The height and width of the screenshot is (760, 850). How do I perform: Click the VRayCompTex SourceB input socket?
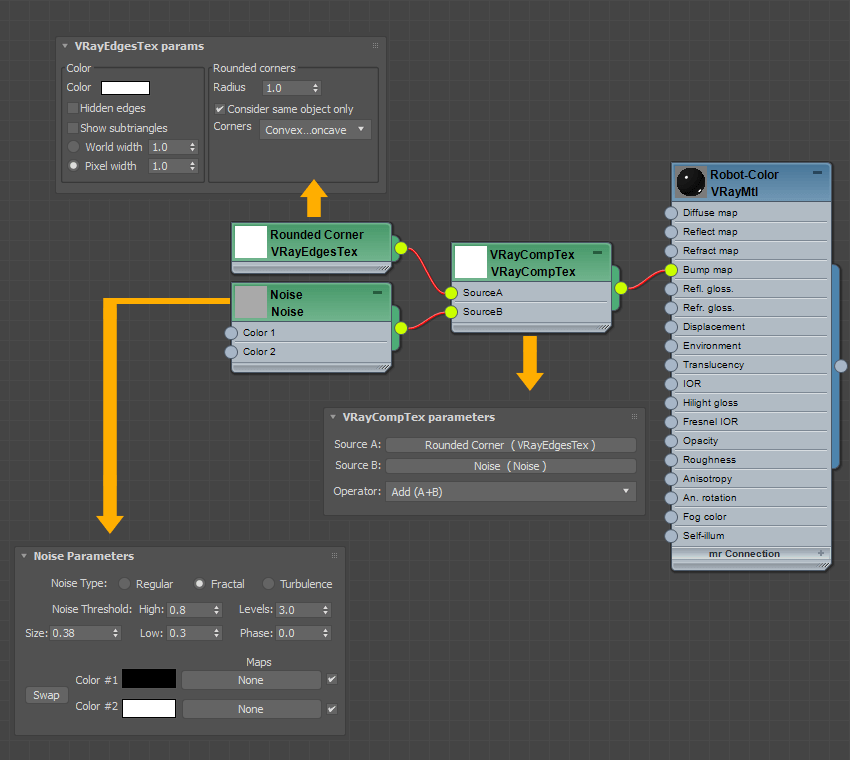point(451,312)
